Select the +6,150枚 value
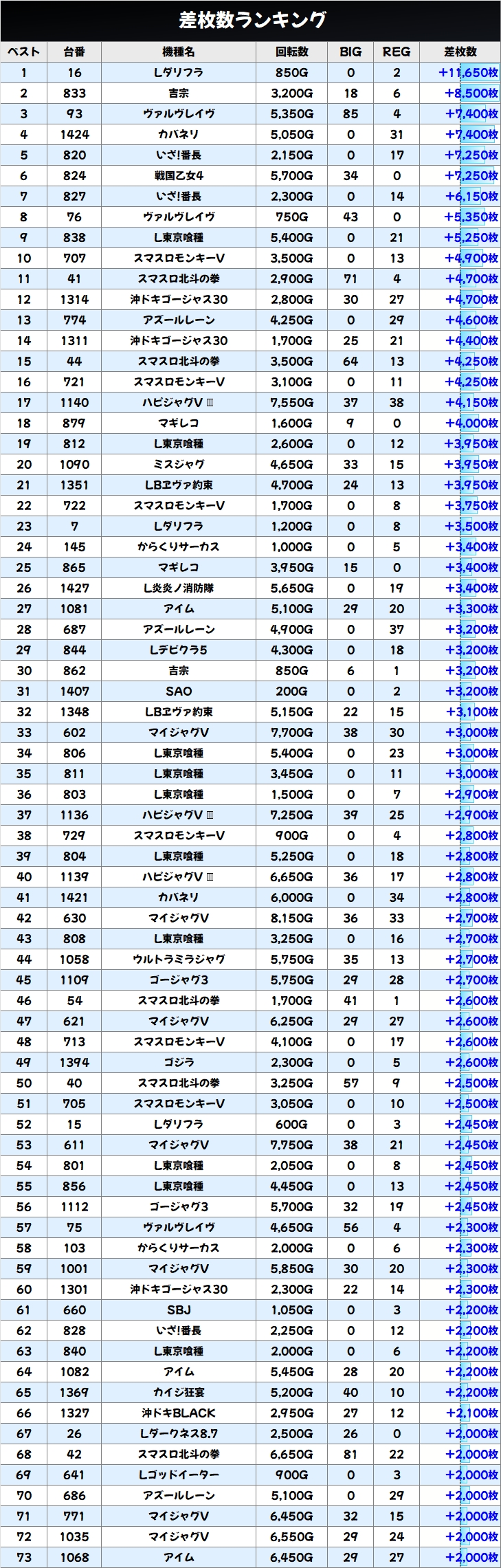 (471, 197)
